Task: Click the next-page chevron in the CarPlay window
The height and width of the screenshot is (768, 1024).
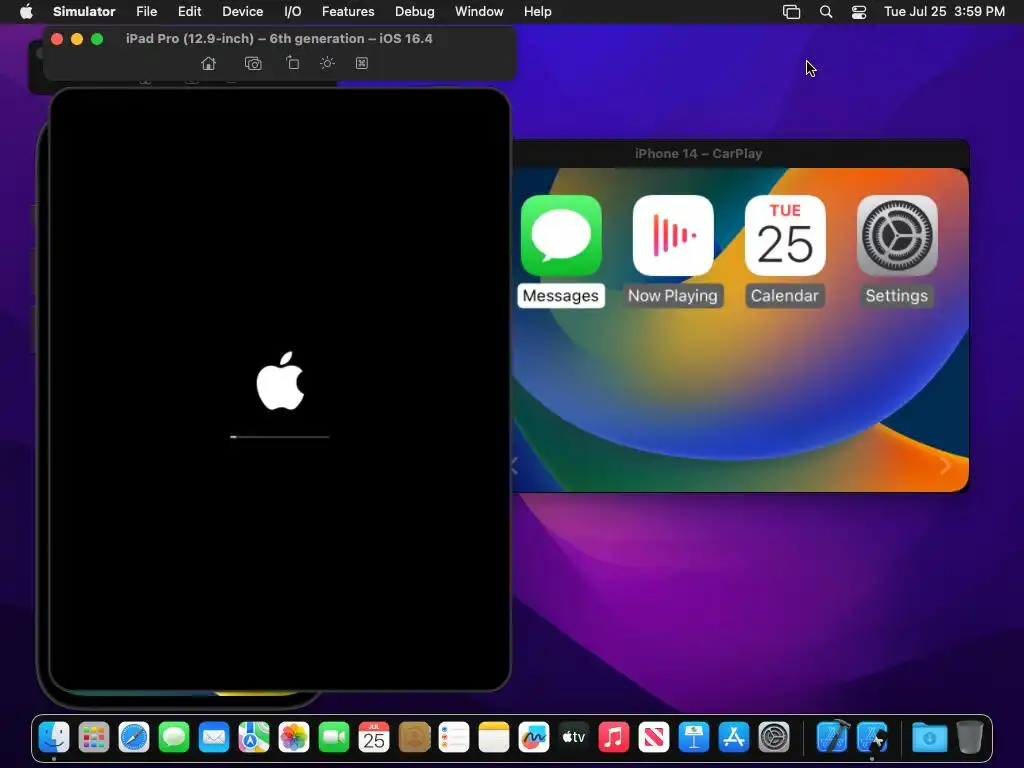Action: point(944,466)
